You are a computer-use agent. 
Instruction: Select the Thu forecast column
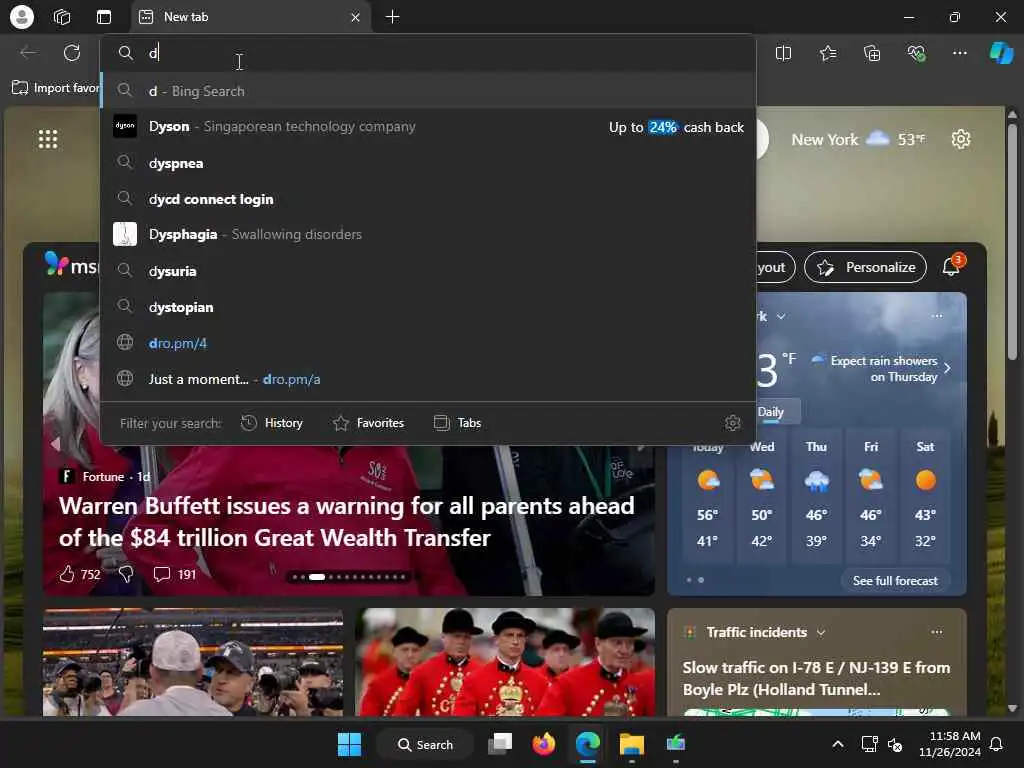(816, 496)
